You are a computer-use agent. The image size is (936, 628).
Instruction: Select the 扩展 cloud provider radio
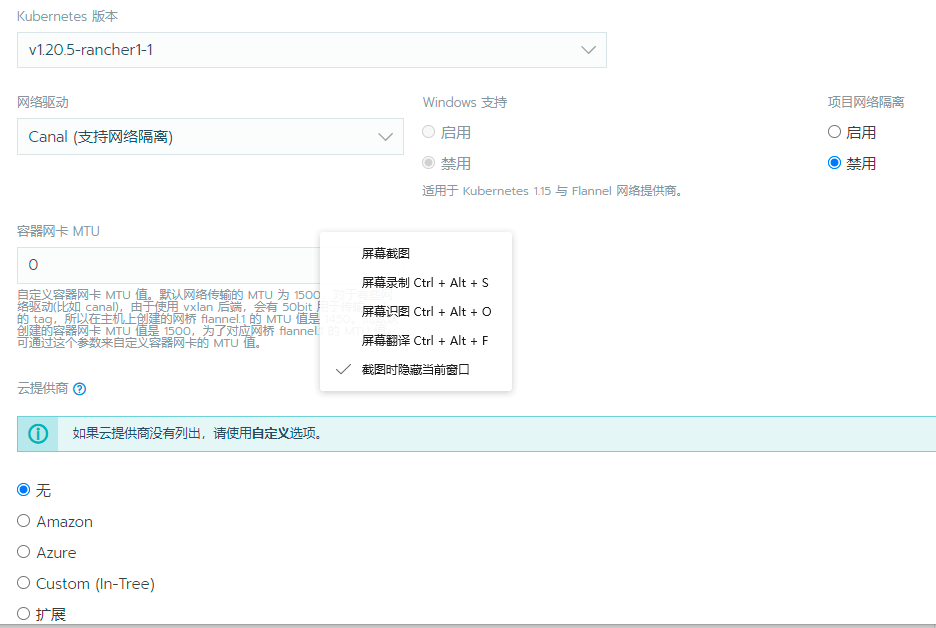click(23, 613)
